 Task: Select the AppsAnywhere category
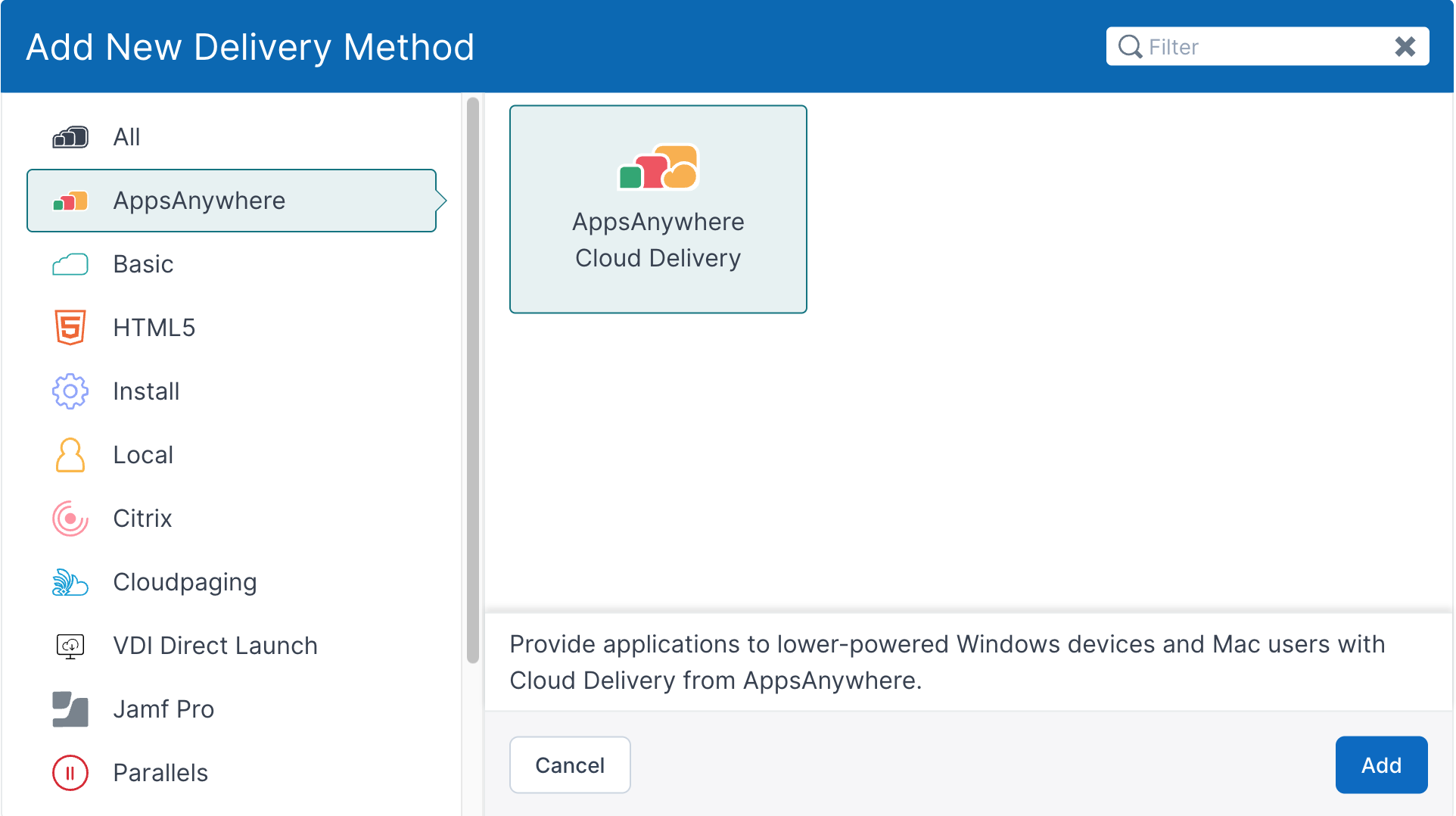(232, 201)
